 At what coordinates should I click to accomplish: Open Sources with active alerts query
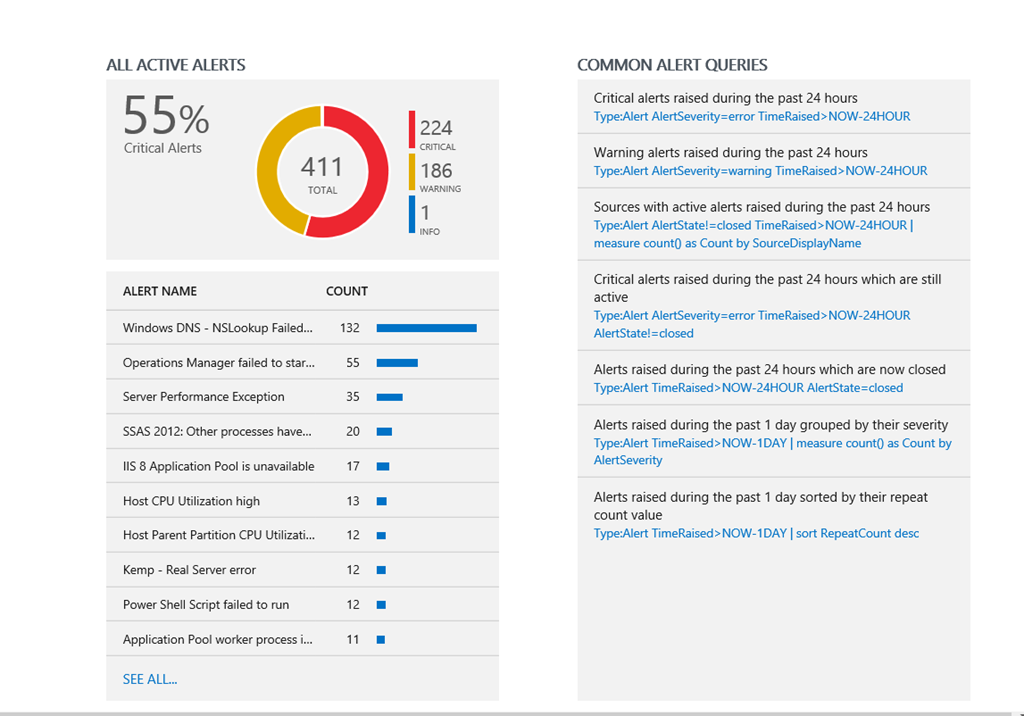pos(752,234)
